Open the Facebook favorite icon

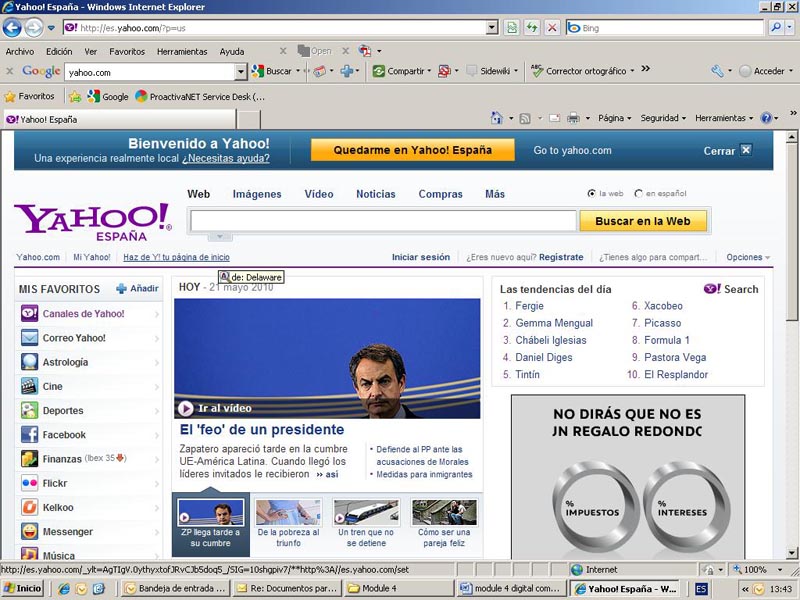[30, 435]
